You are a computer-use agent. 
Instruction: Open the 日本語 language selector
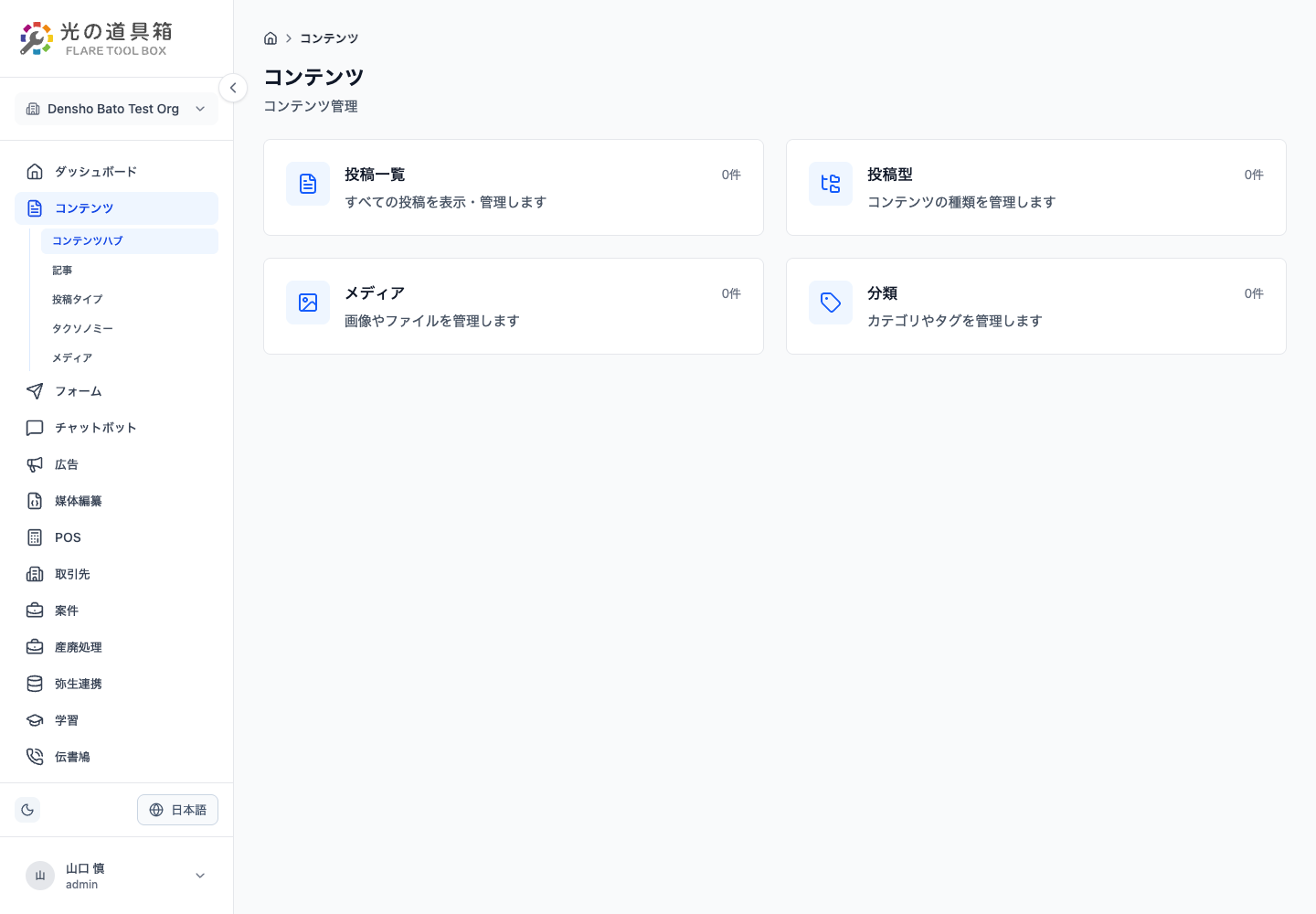(x=177, y=810)
